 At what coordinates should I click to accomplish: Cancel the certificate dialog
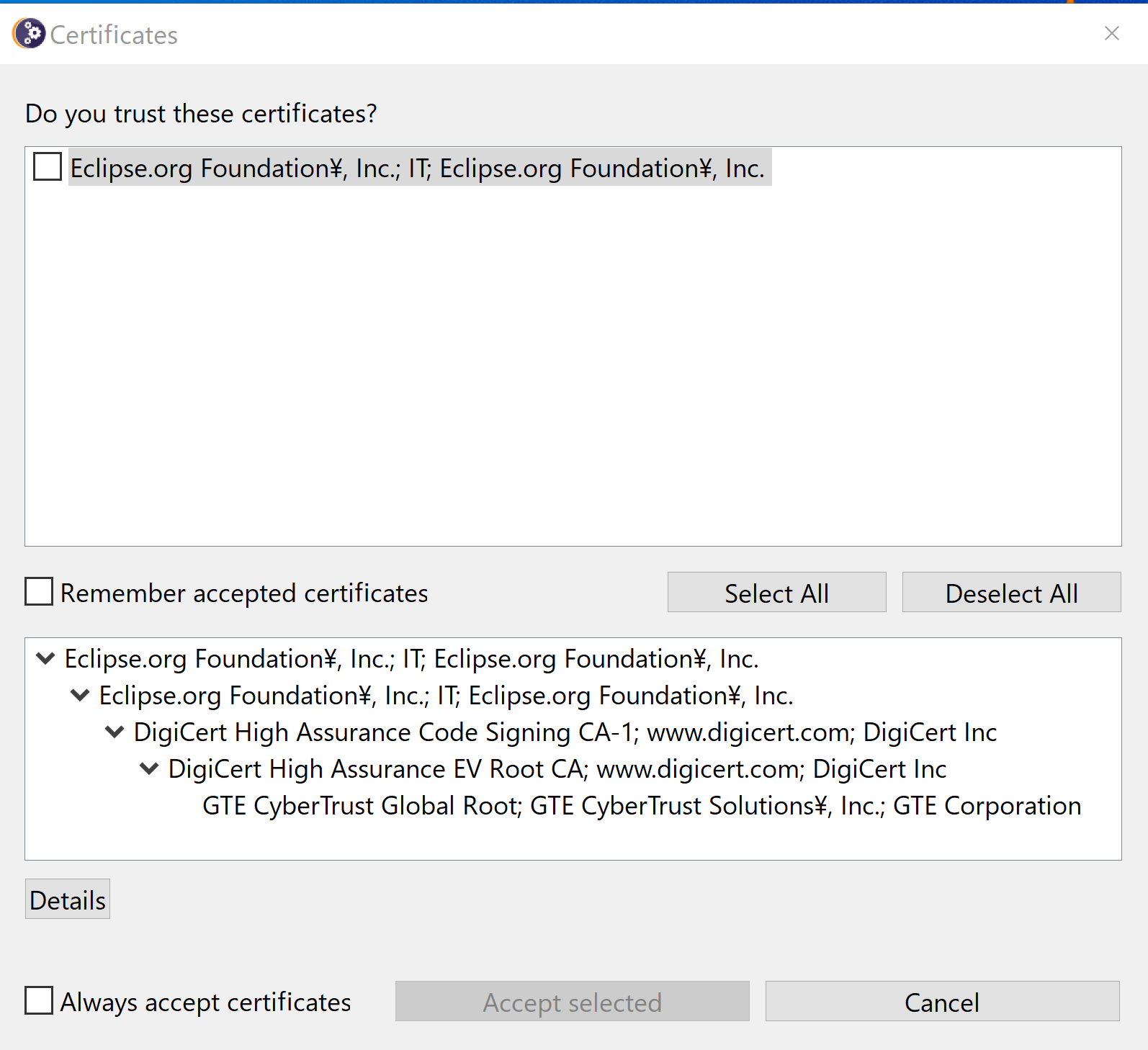942,1002
